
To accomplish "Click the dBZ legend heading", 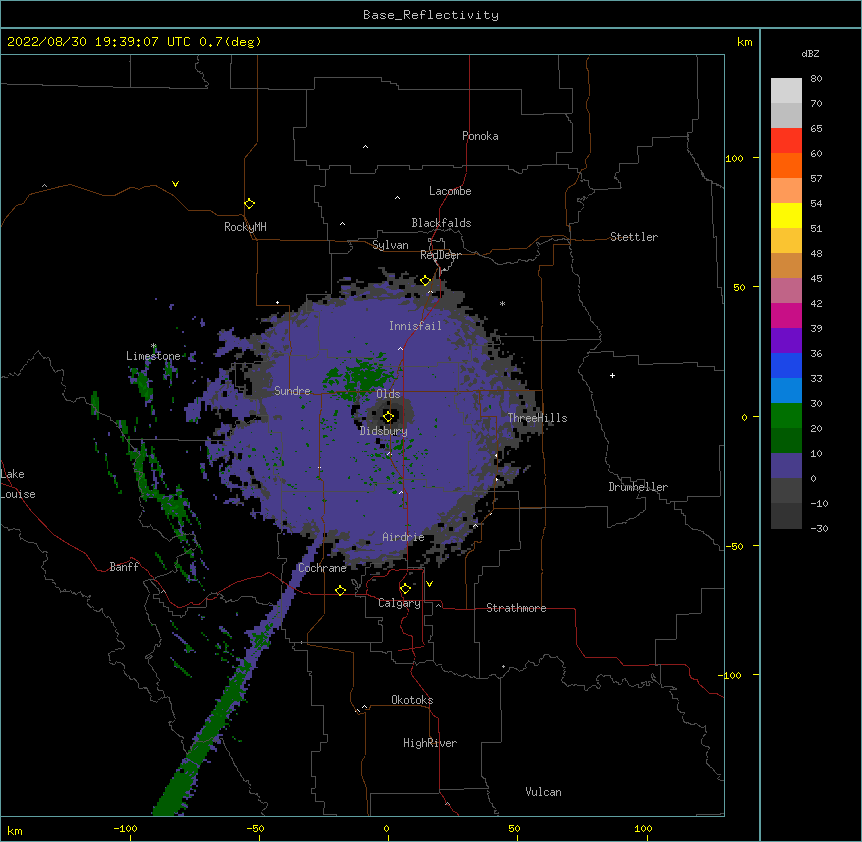I will pyautogui.click(x=810, y=54).
